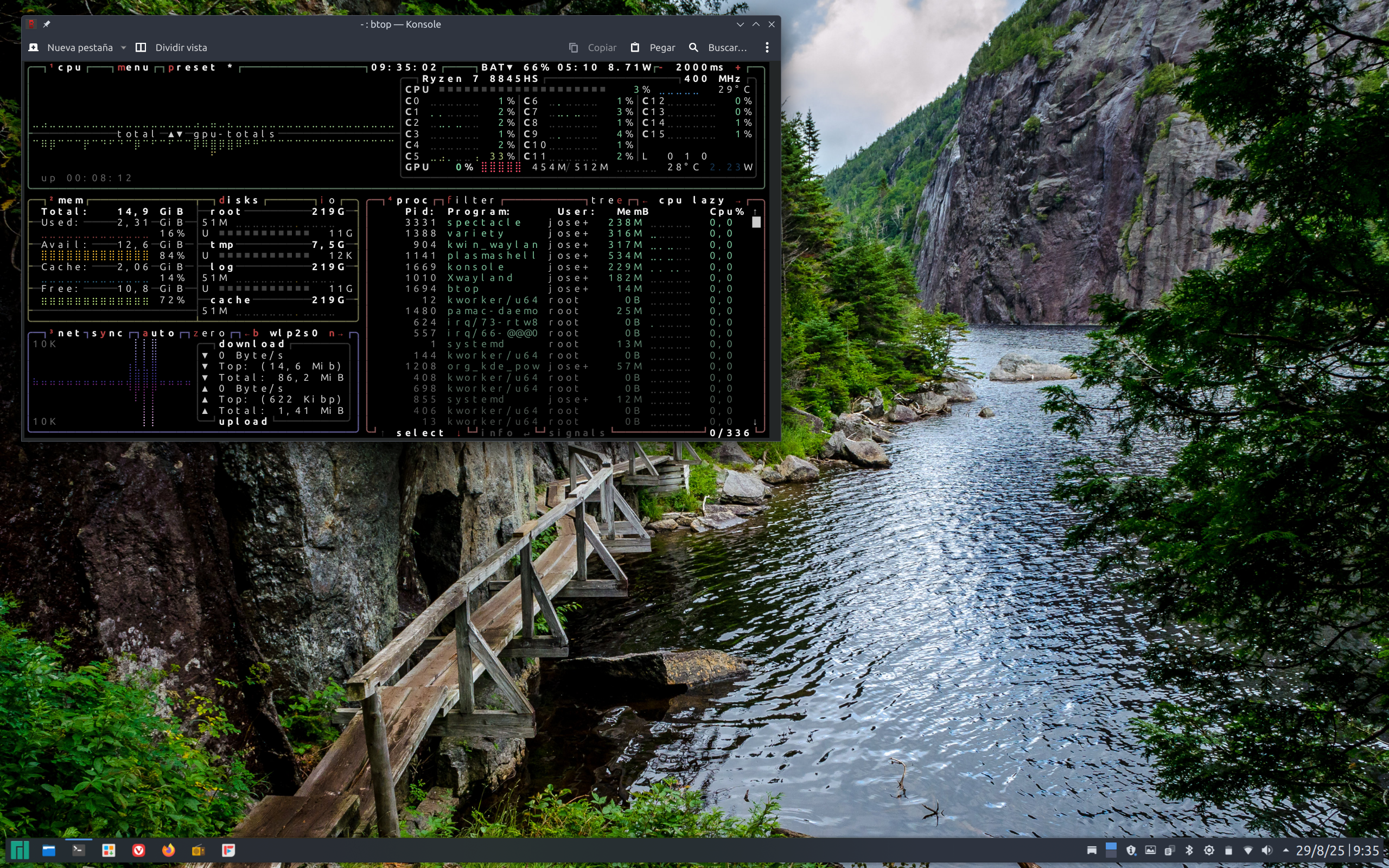Click the Wi-Fi network tray icon
The height and width of the screenshot is (868, 1389).
[x=1248, y=850]
